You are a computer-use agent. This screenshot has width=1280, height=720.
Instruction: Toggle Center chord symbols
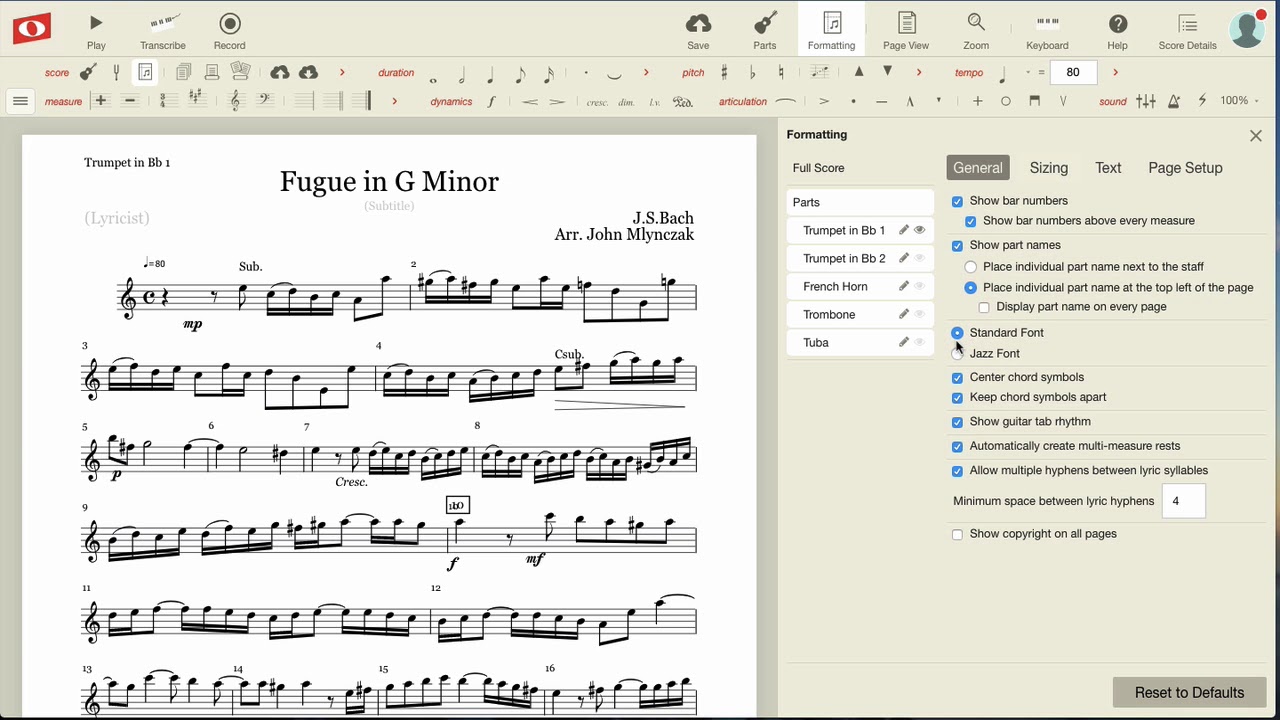coord(957,378)
